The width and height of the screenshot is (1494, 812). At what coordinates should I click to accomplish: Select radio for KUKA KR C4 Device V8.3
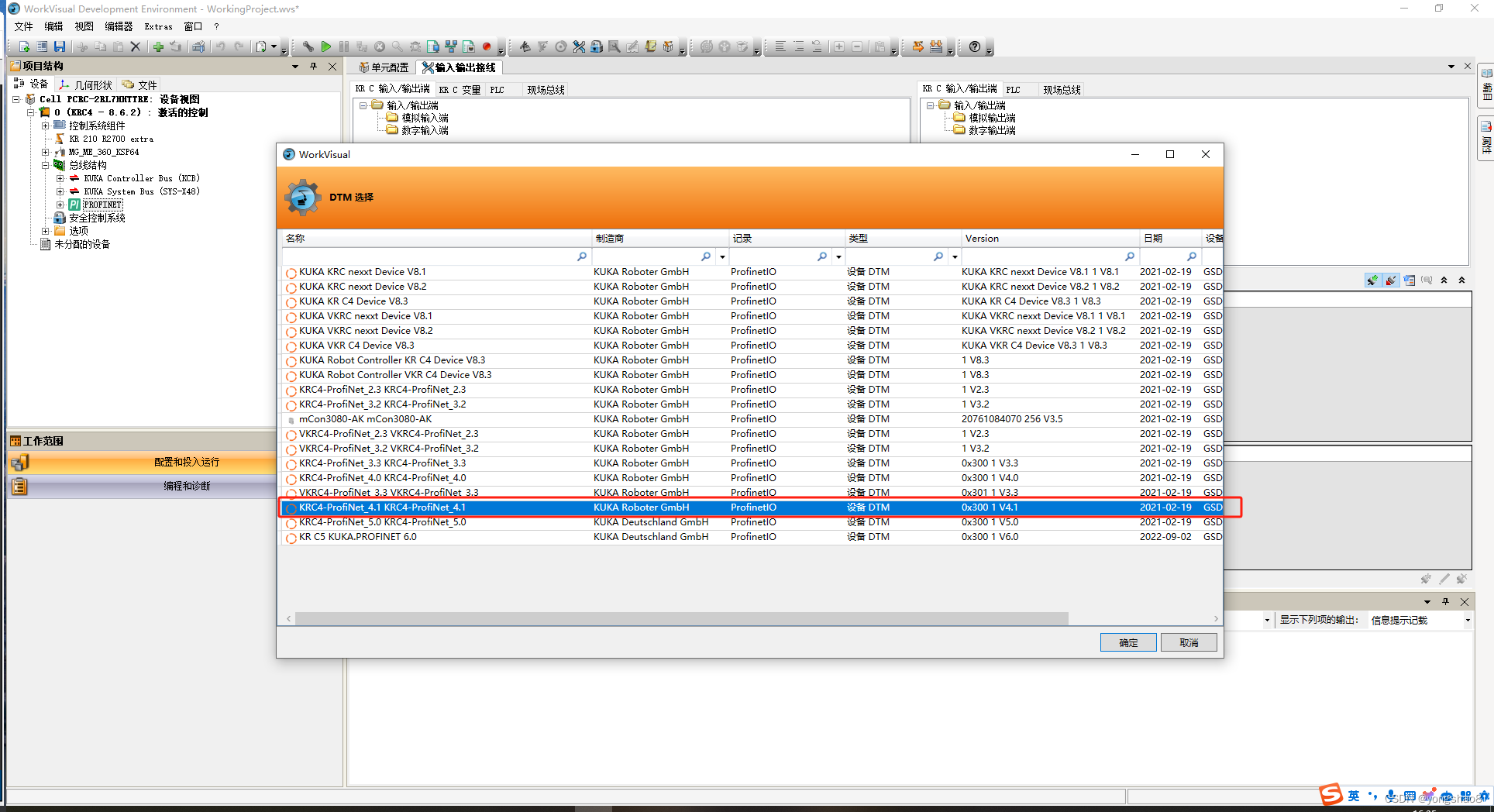(x=291, y=302)
